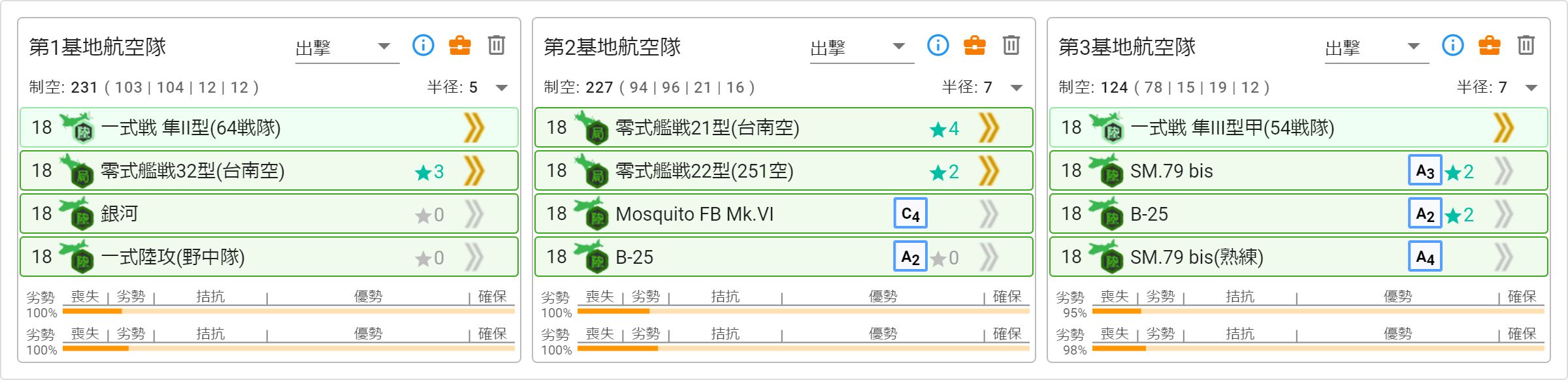Click C4 badge on Mosquito FB Mk.VI
This screenshot has height=380, width=1568.
[x=910, y=214]
